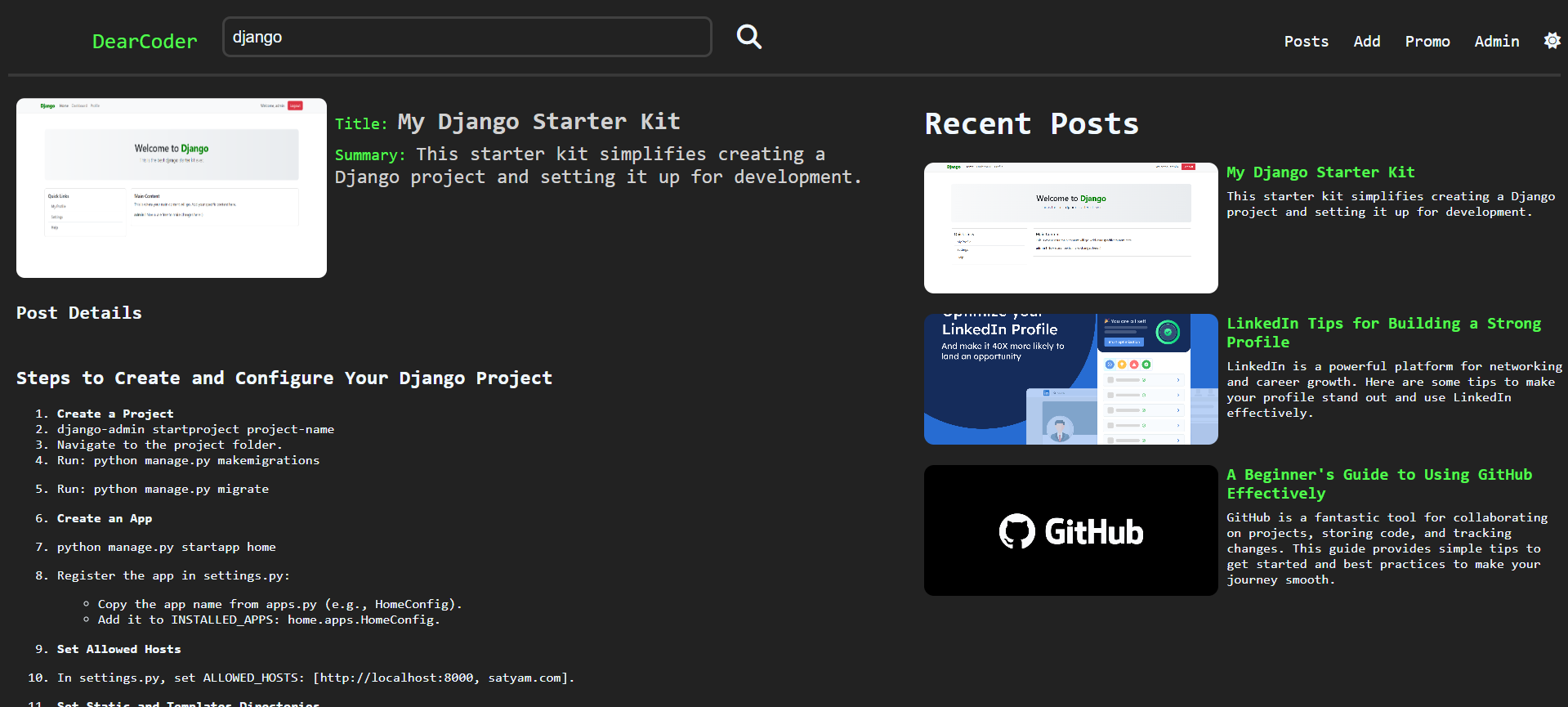Open the main post's Django welcome screenshot
The height and width of the screenshot is (707, 1568).
(172, 188)
